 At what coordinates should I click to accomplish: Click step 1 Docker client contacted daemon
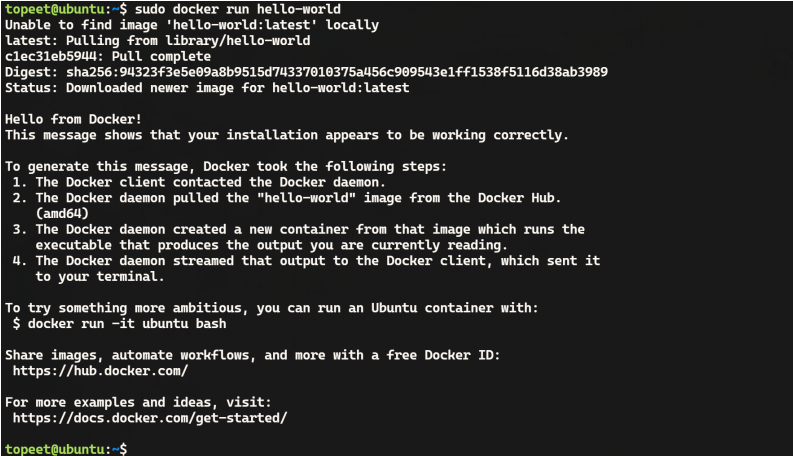[x=199, y=182]
